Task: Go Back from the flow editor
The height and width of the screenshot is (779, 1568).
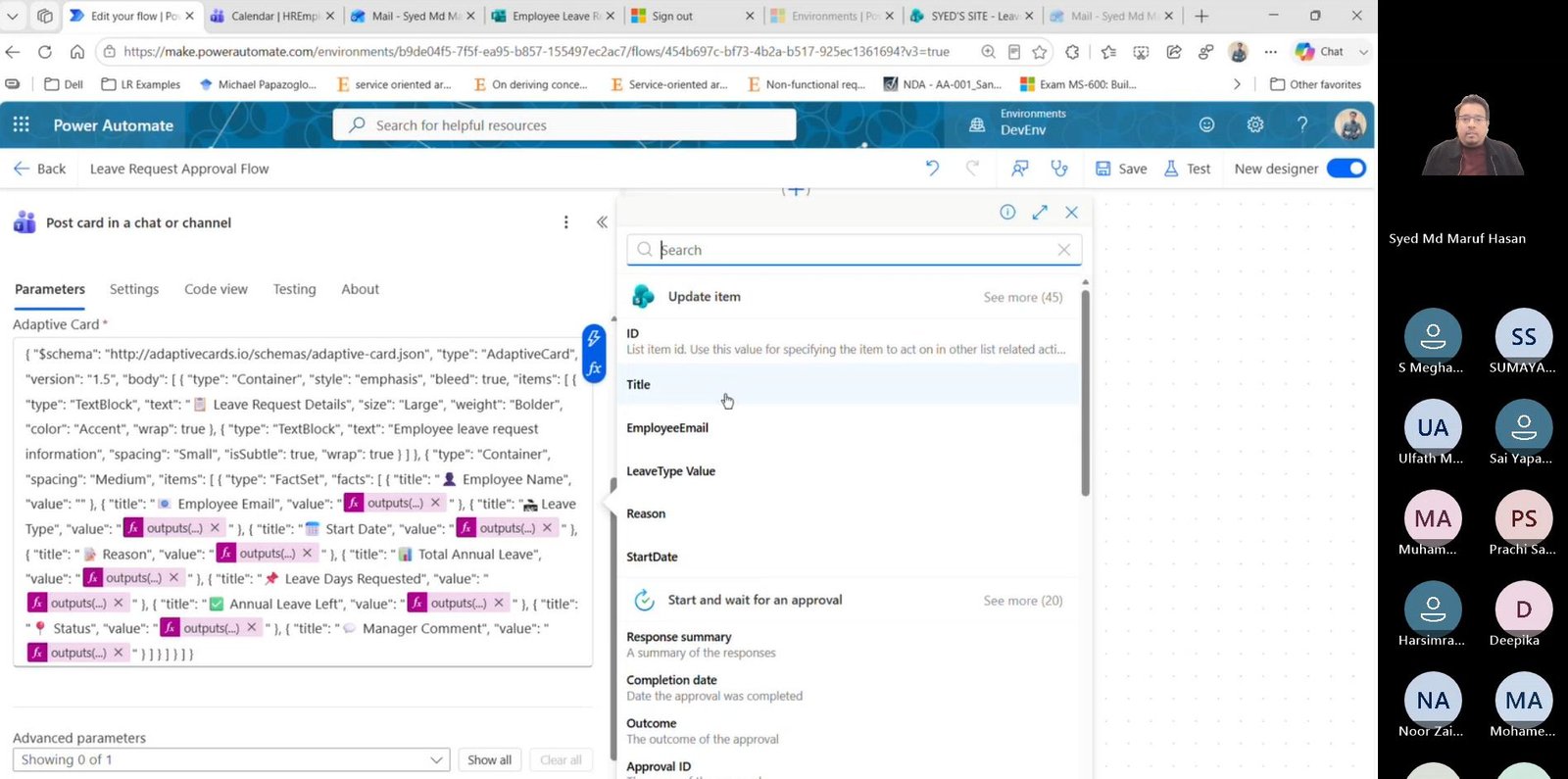Action: (x=39, y=169)
